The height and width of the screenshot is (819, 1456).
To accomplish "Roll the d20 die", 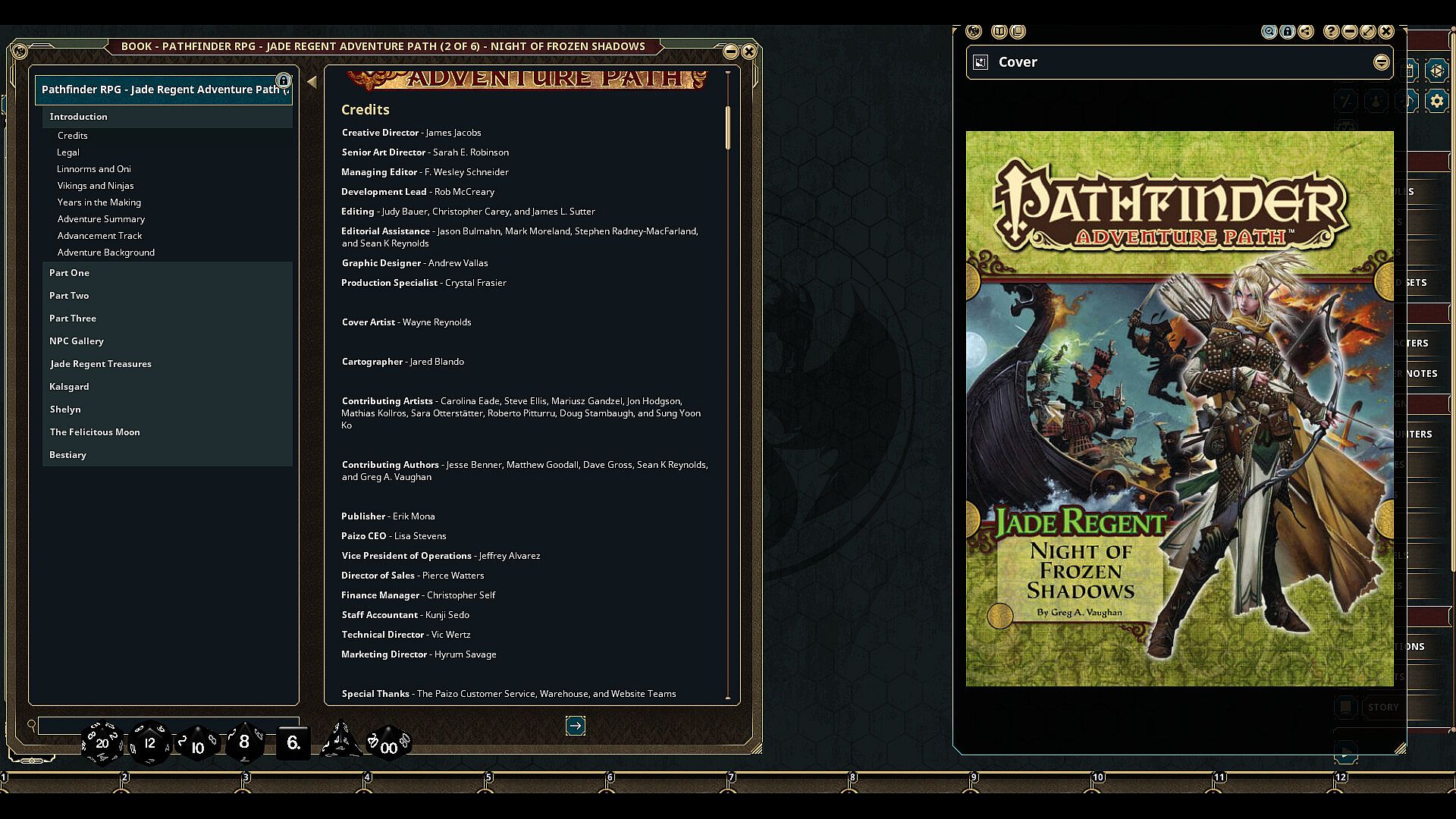I will (x=102, y=743).
